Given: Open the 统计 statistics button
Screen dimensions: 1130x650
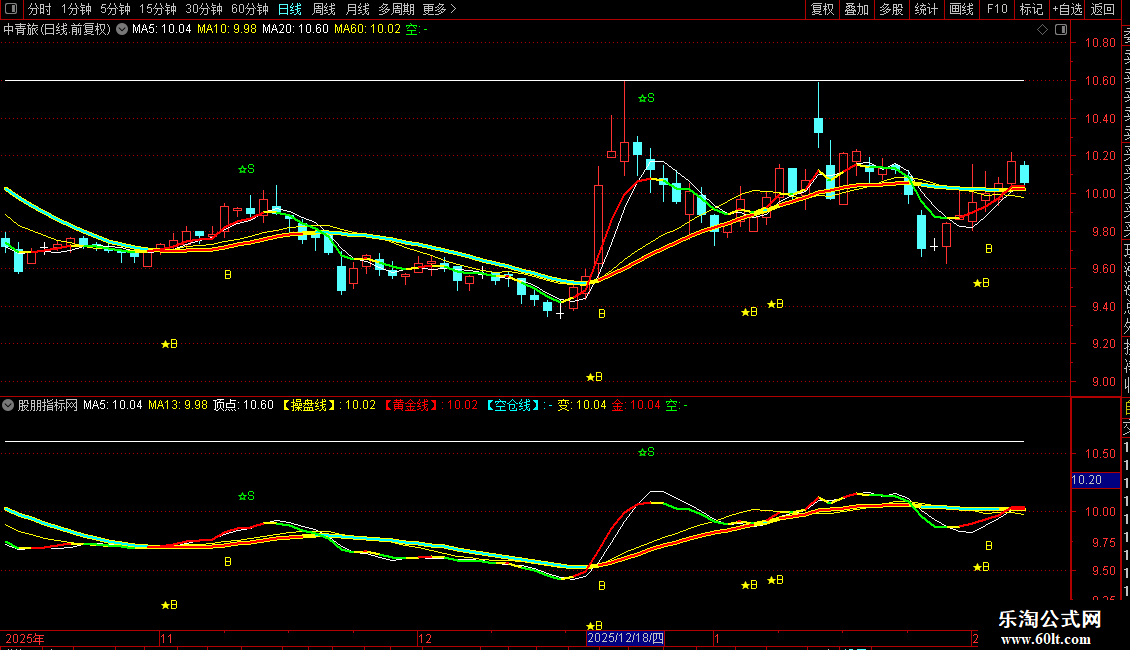Looking at the screenshot, I should click(x=926, y=9).
